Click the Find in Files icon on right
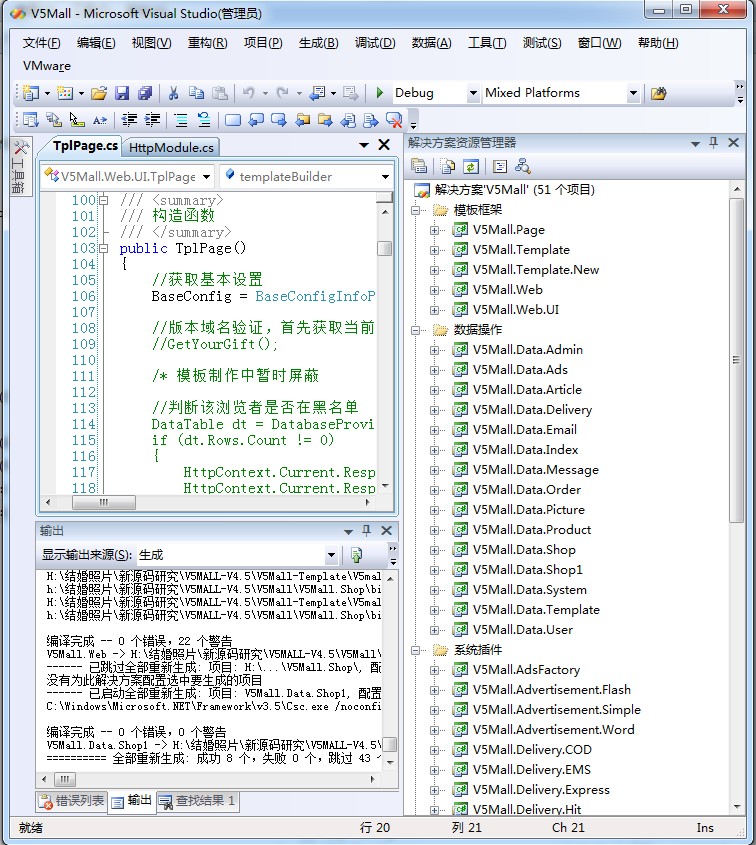This screenshot has height=845, width=756. [x=658, y=93]
